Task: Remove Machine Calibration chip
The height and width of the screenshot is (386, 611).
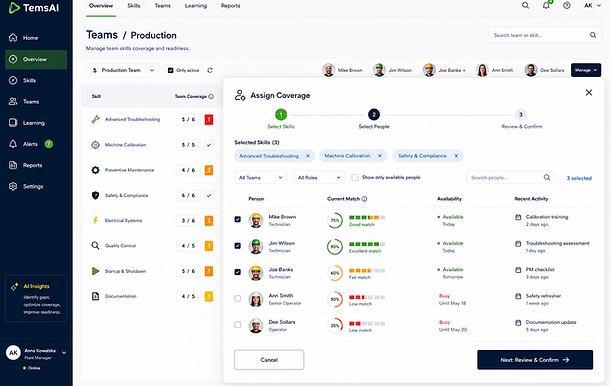Action: (x=380, y=156)
